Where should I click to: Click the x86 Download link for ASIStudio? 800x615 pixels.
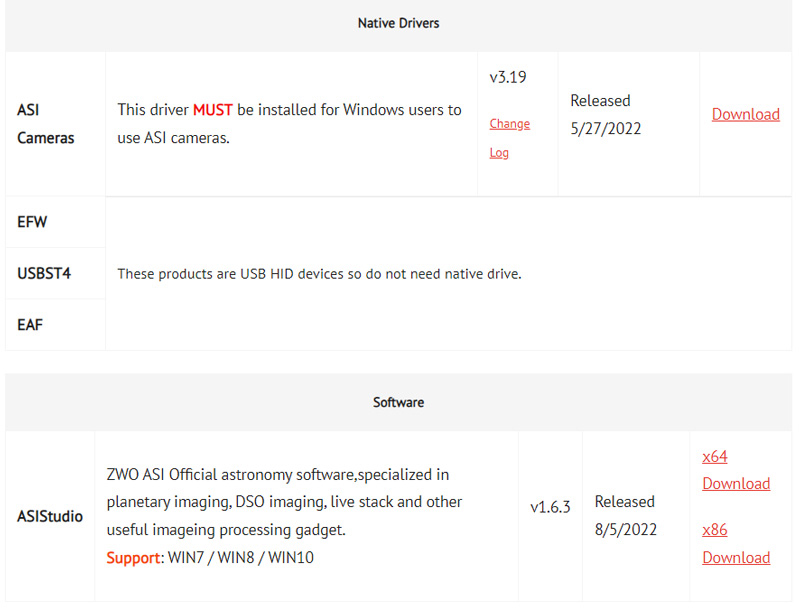736,544
